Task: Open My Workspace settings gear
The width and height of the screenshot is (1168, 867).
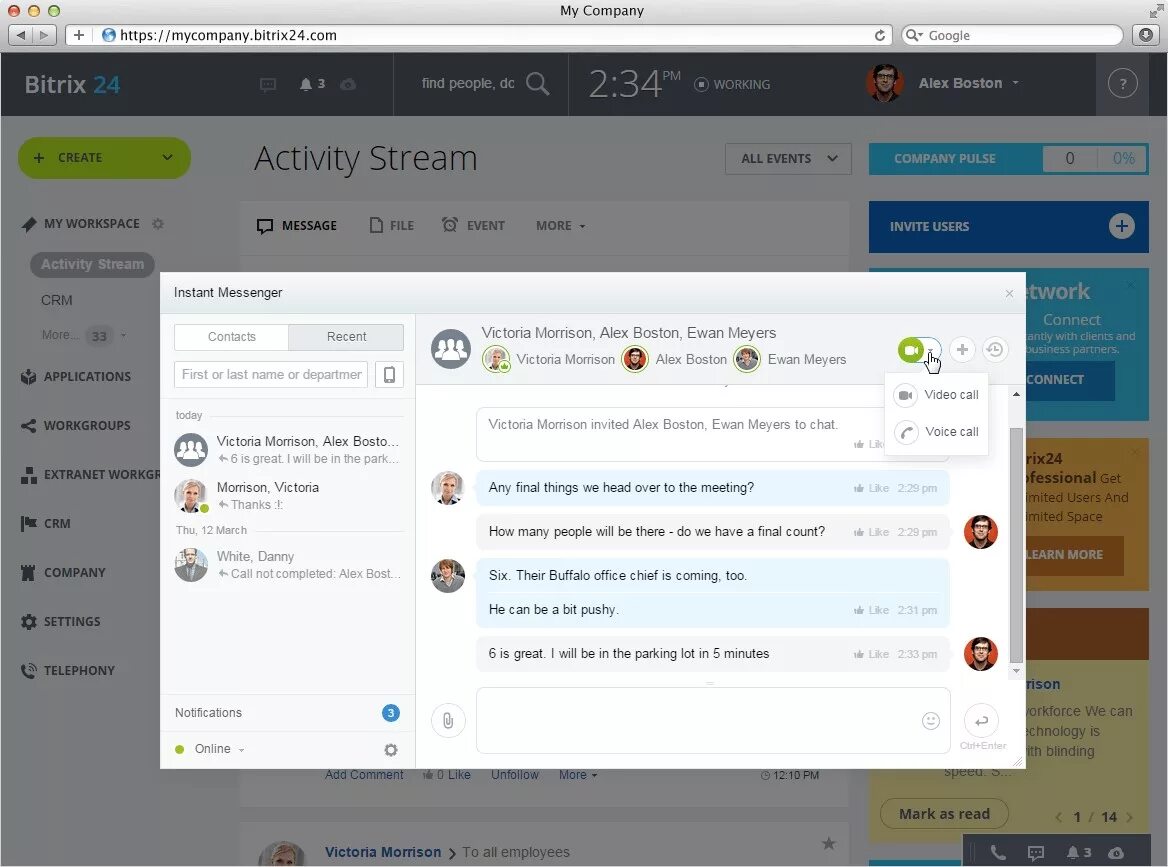Action: click(x=158, y=223)
